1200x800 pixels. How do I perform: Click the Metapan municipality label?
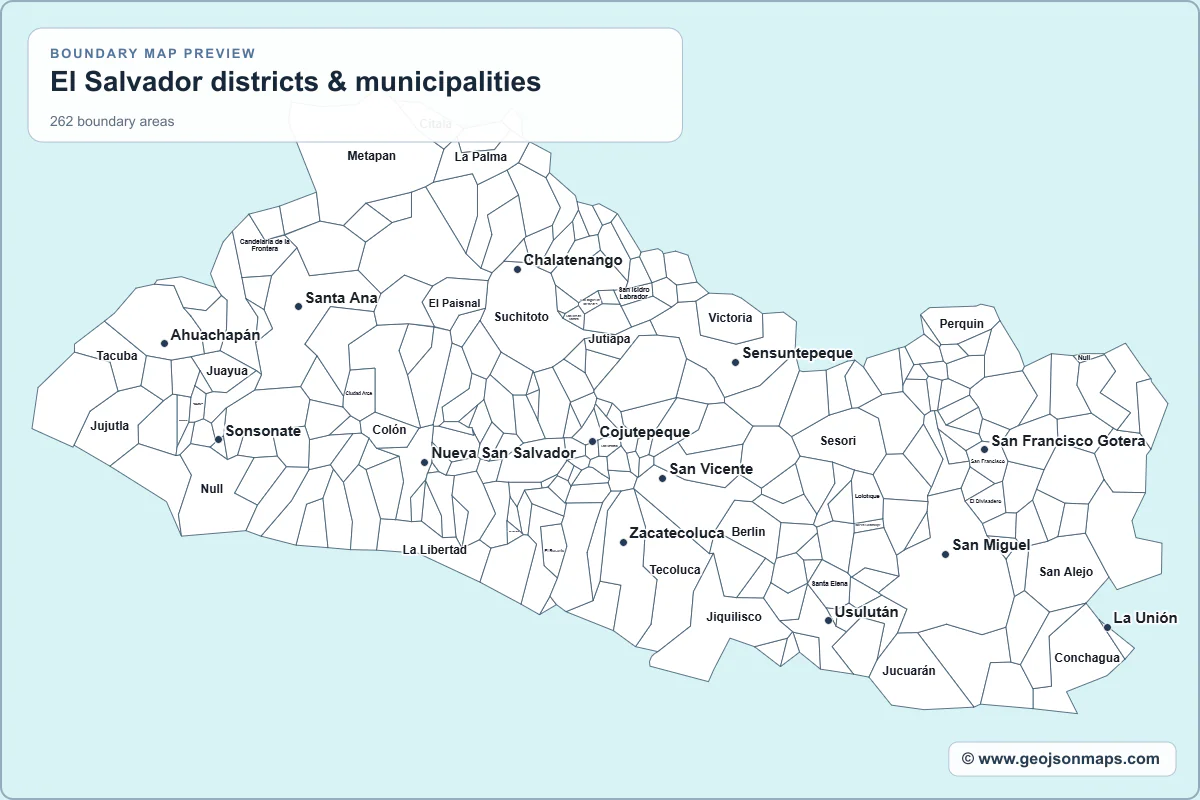[372, 156]
